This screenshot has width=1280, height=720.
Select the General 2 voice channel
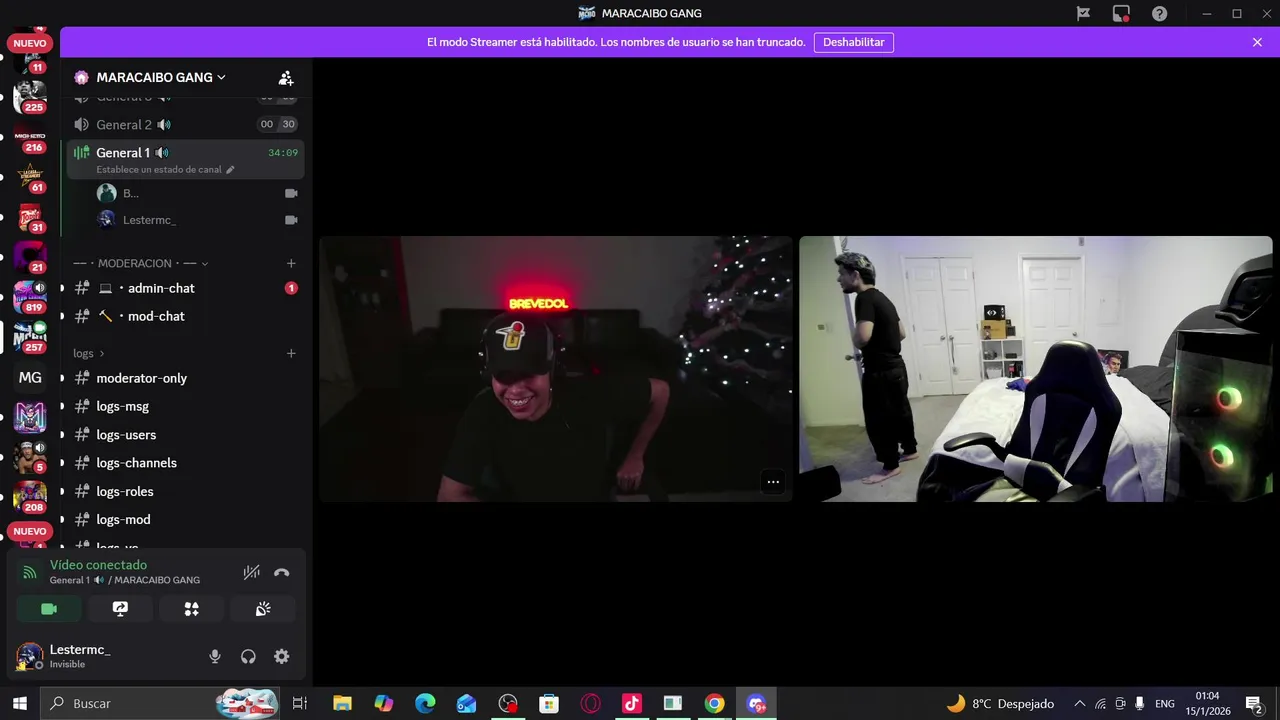tap(186, 125)
